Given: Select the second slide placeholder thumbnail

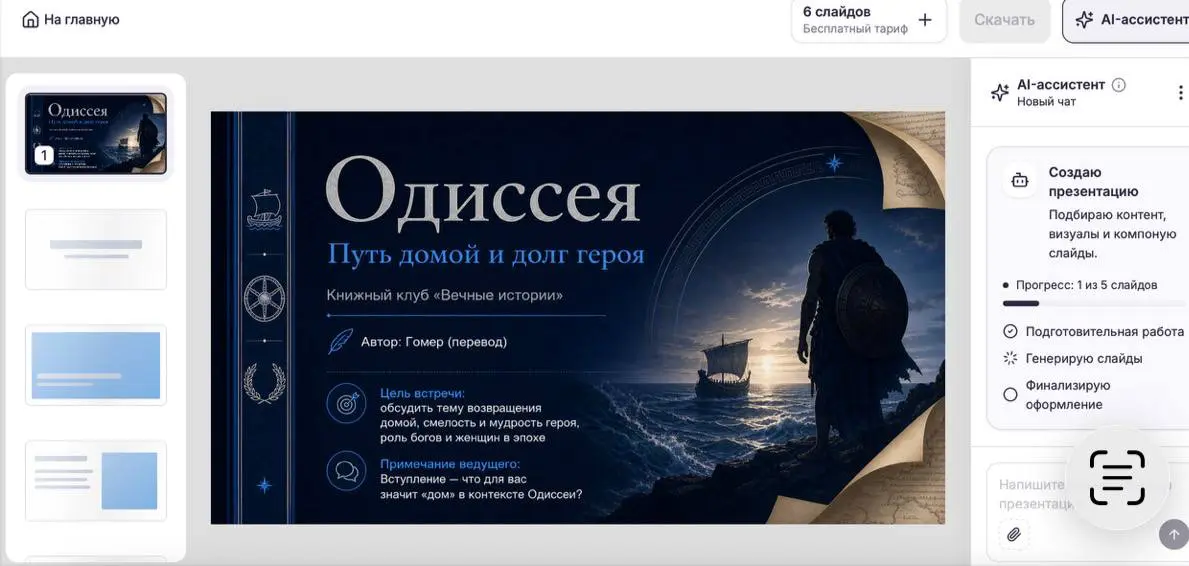Looking at the screenshot, I should (96, 250).
